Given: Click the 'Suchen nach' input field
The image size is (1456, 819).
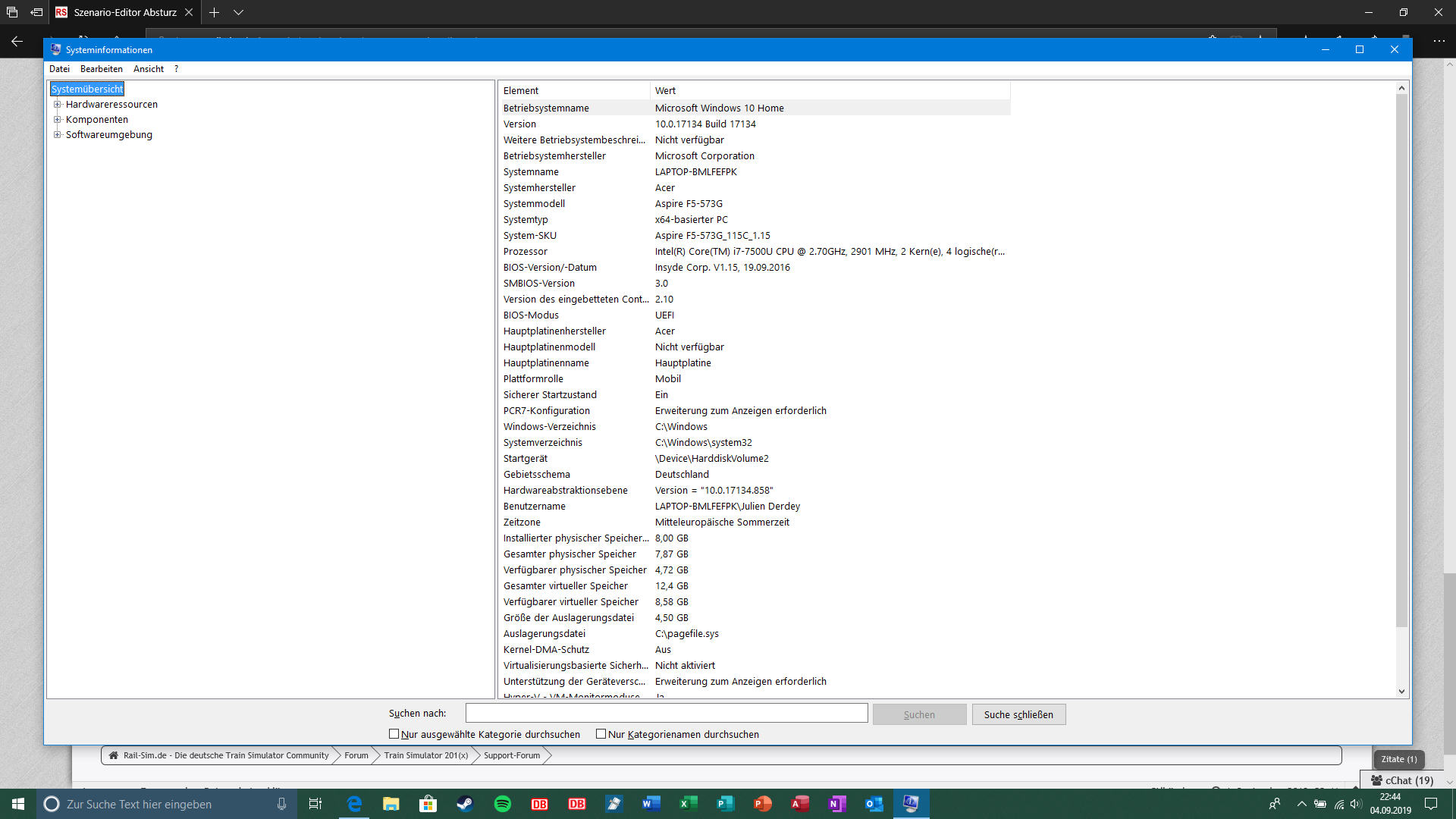Looking at the screenshot, I should pyautogui.click(x=666, y=714).
